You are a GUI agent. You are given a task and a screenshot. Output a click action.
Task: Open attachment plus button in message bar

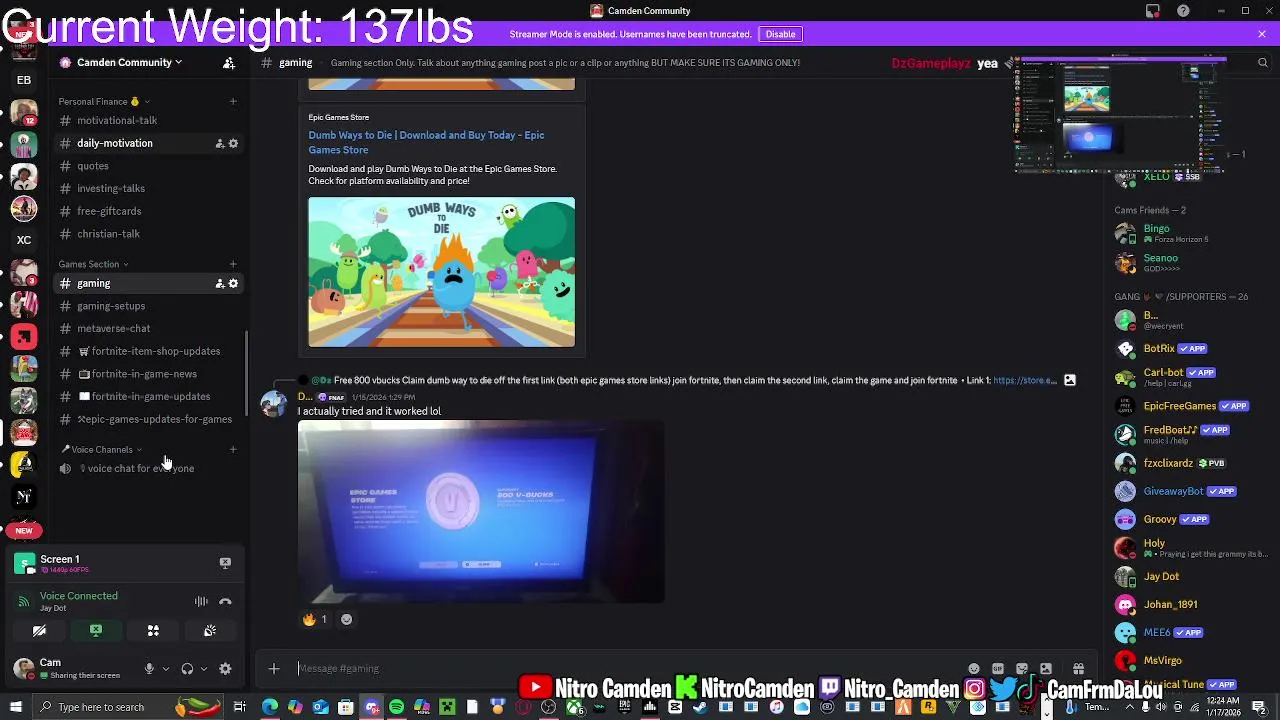point(274,668)
